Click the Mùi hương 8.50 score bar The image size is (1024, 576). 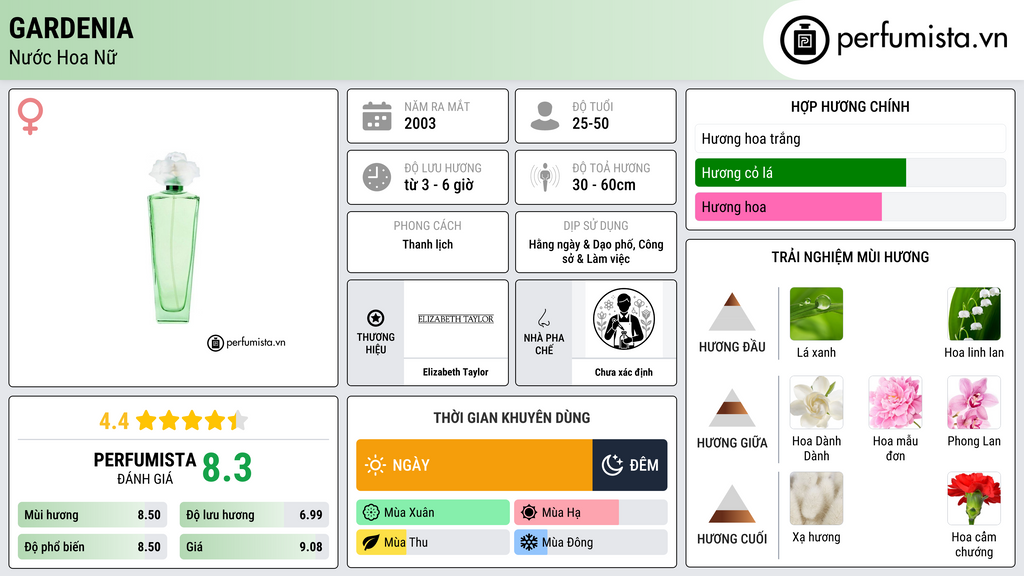(x=93, y=515)
